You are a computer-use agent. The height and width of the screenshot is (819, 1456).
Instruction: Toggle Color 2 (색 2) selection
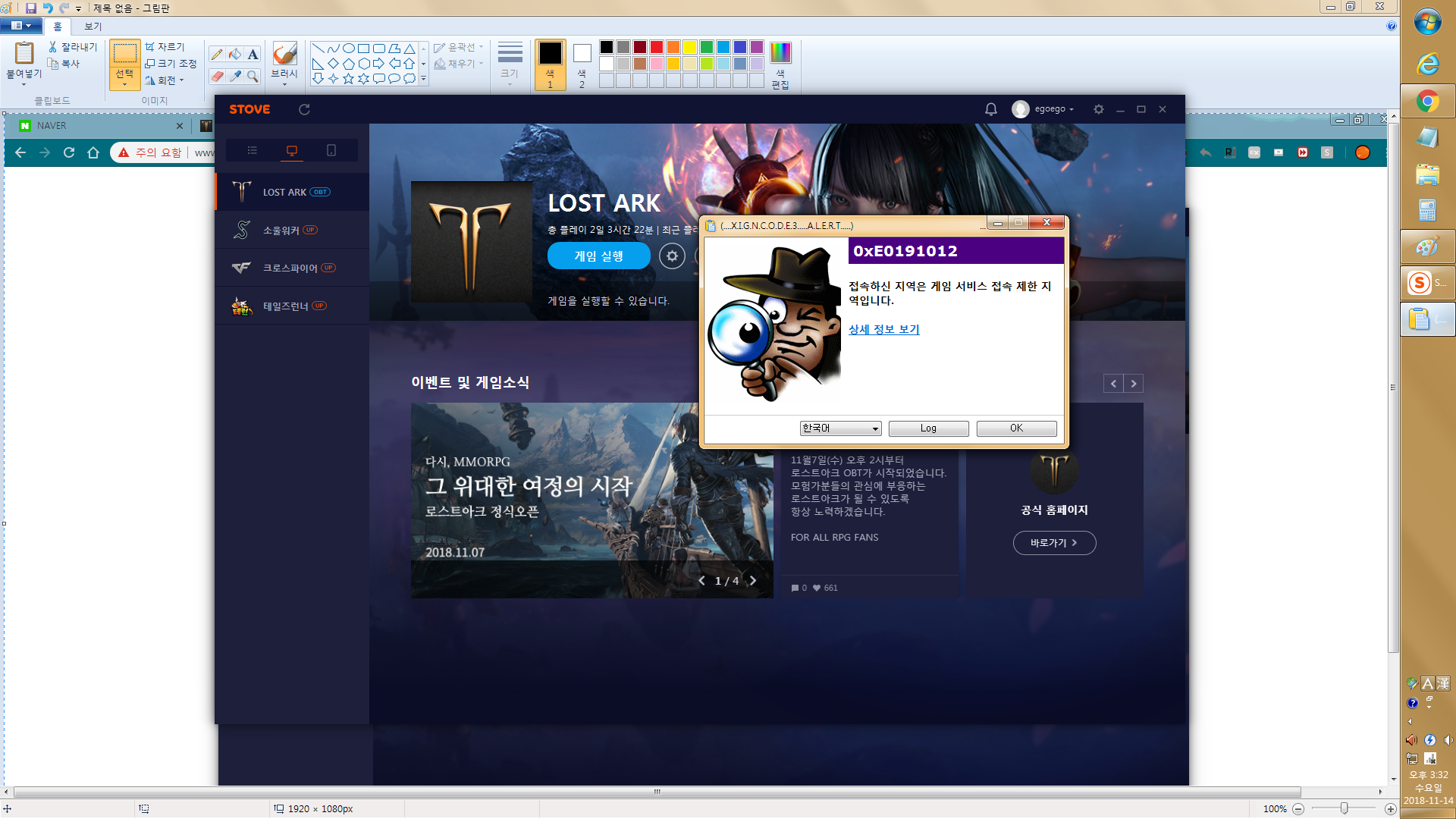click(x=582, y=65)
